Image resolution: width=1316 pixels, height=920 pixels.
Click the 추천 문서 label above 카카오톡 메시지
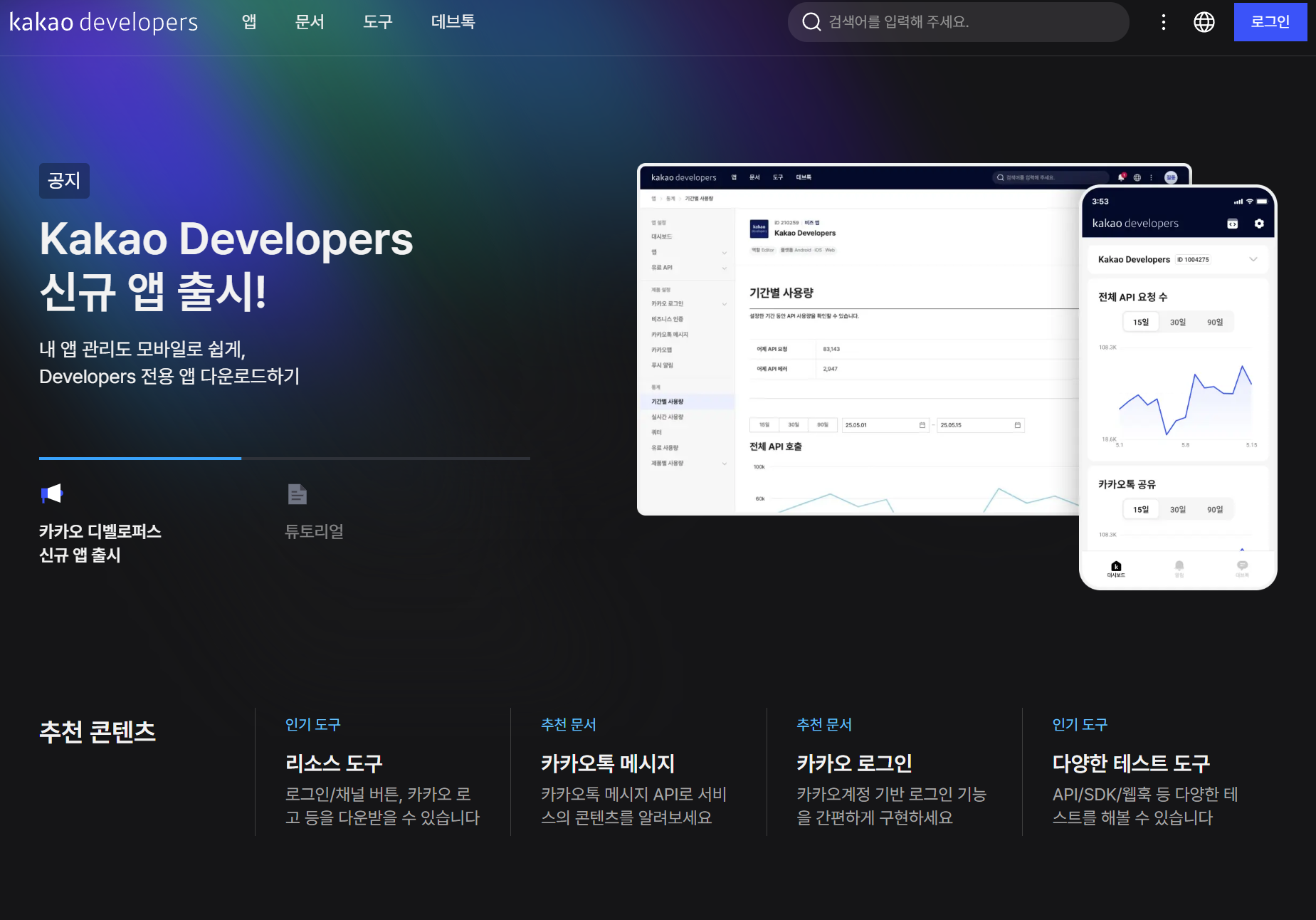[x=569, y=724]
